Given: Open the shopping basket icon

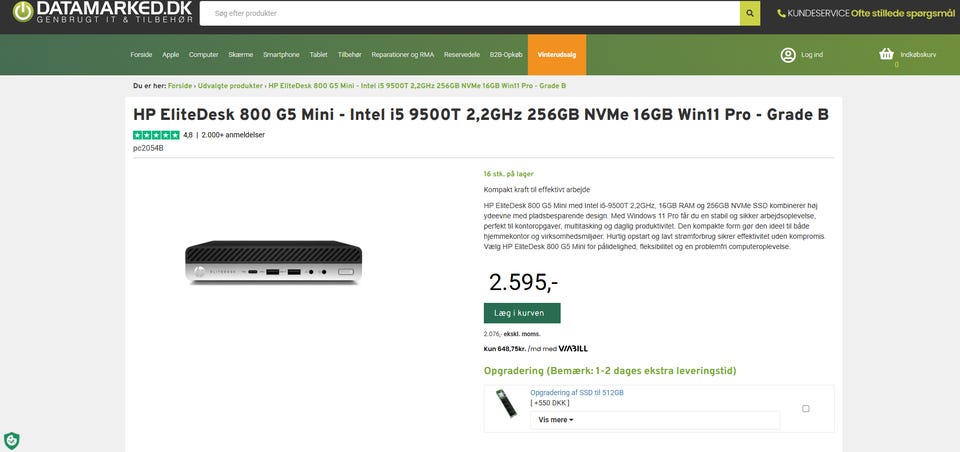Looking at the screenshot, I should point(886,54).
